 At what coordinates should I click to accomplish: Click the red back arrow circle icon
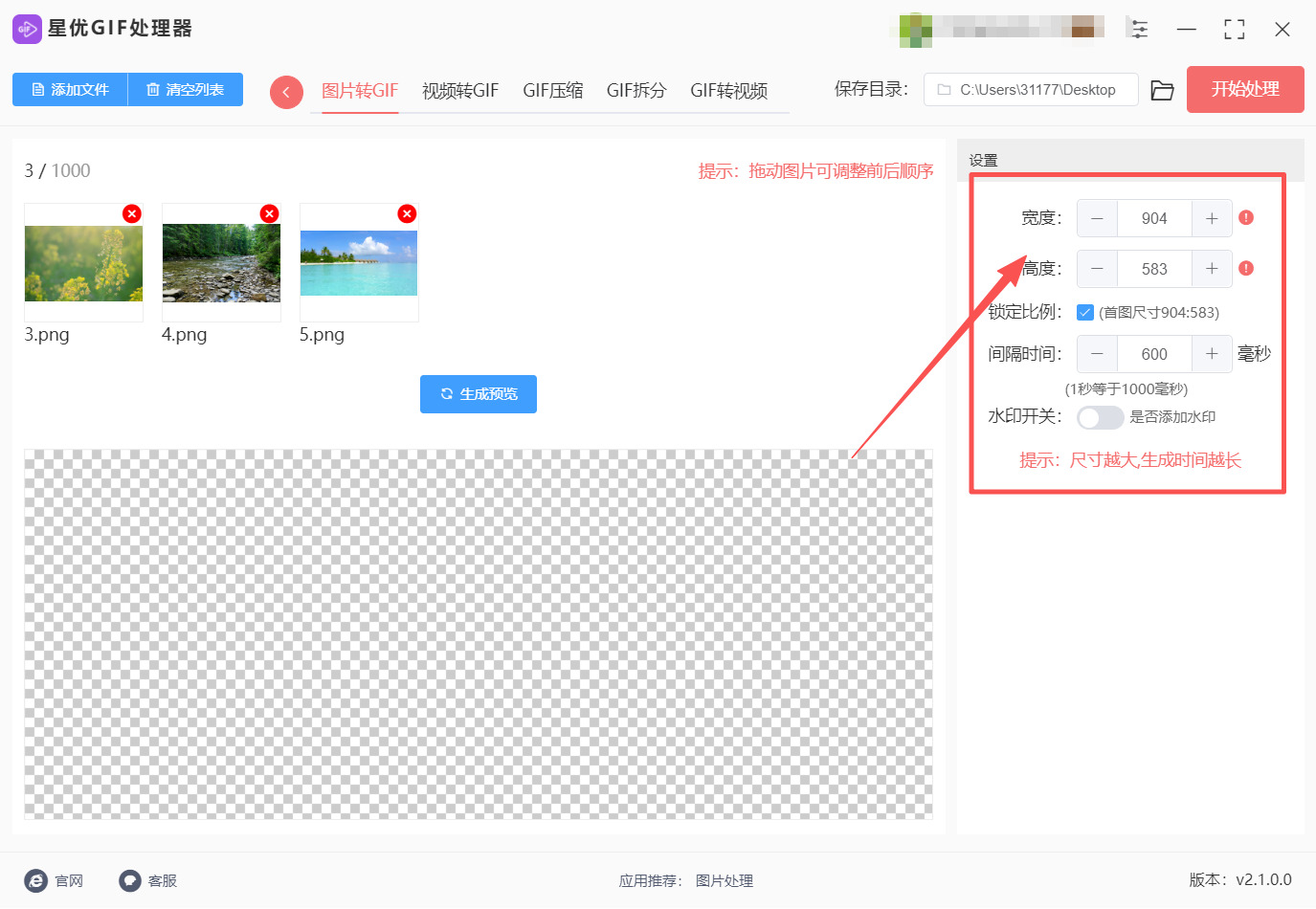click(x=286, y=92)
